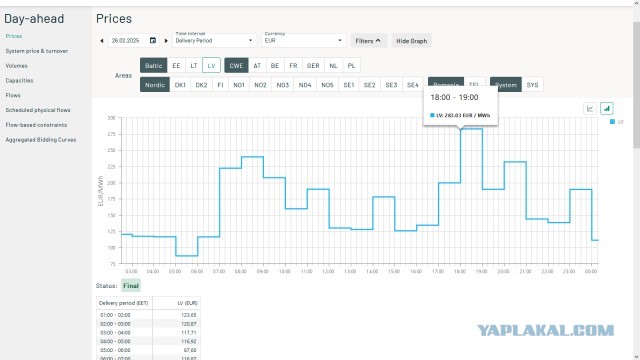Click the Delivery period (EET) column header
The width and height of the screenshot is (640, 360).
pos(124,303)
